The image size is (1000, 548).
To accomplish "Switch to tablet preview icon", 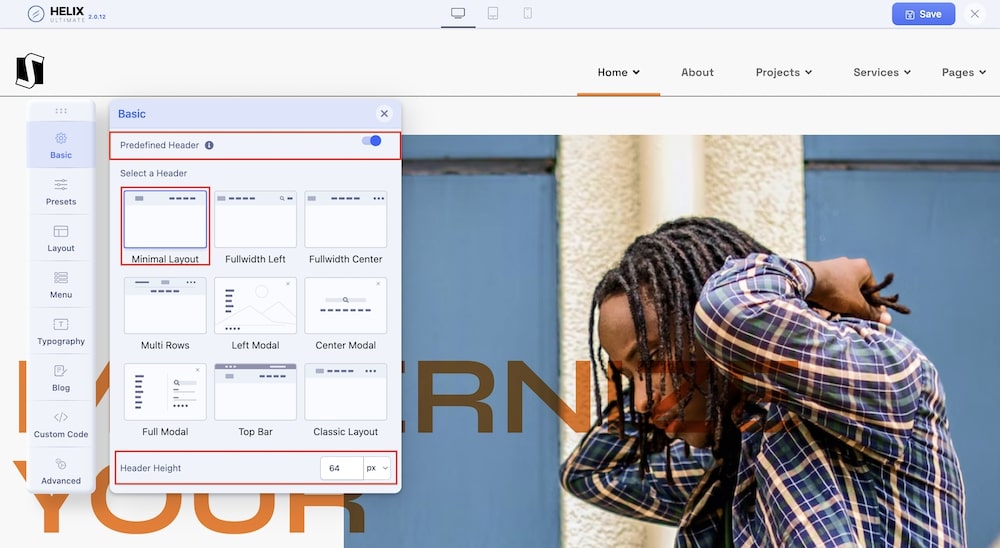I will (493, 13).
